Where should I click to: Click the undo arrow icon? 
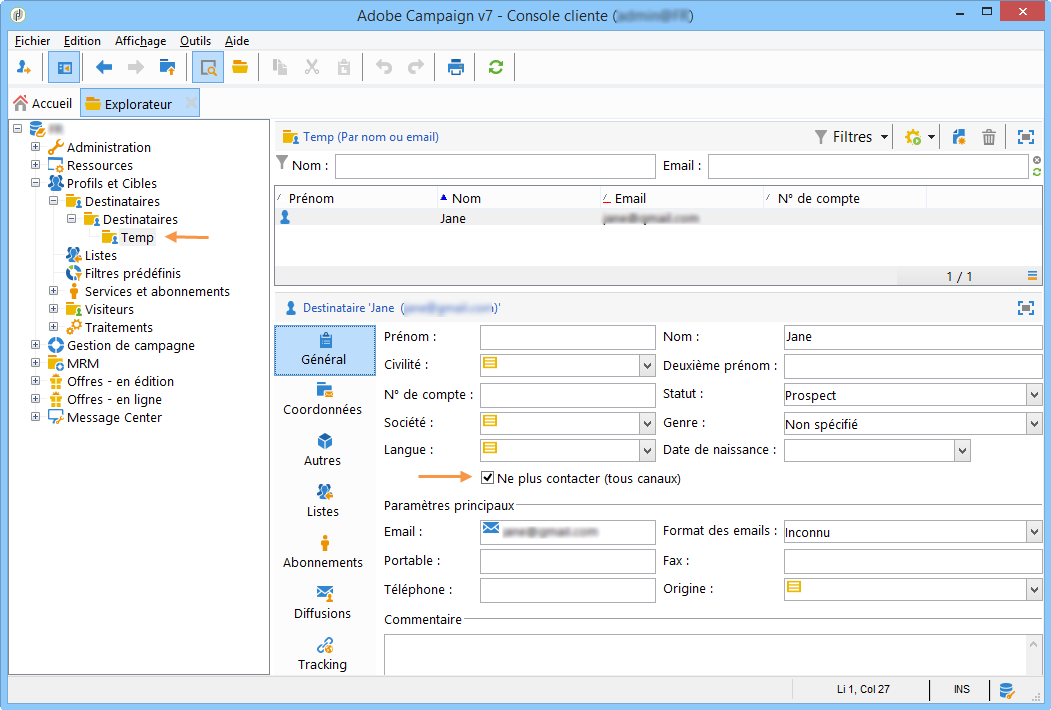tap(383, 67)
